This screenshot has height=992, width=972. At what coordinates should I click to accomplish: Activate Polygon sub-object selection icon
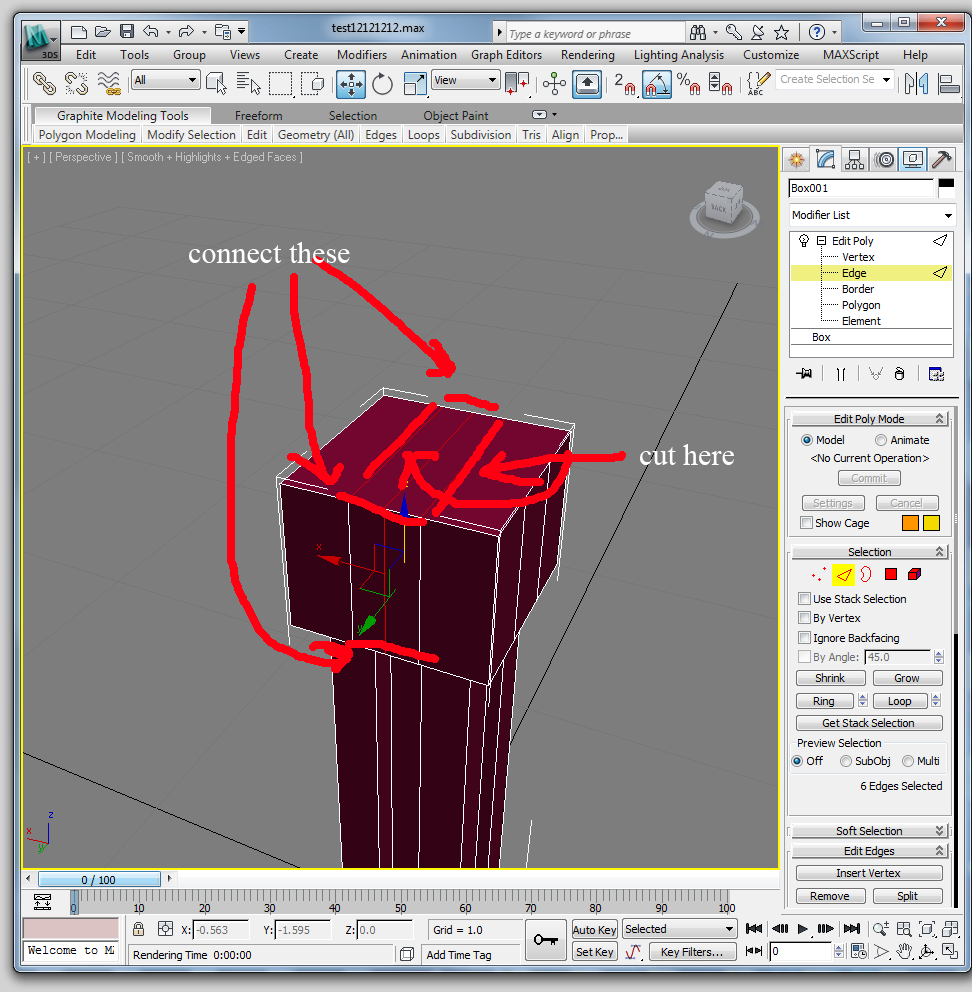891,575
